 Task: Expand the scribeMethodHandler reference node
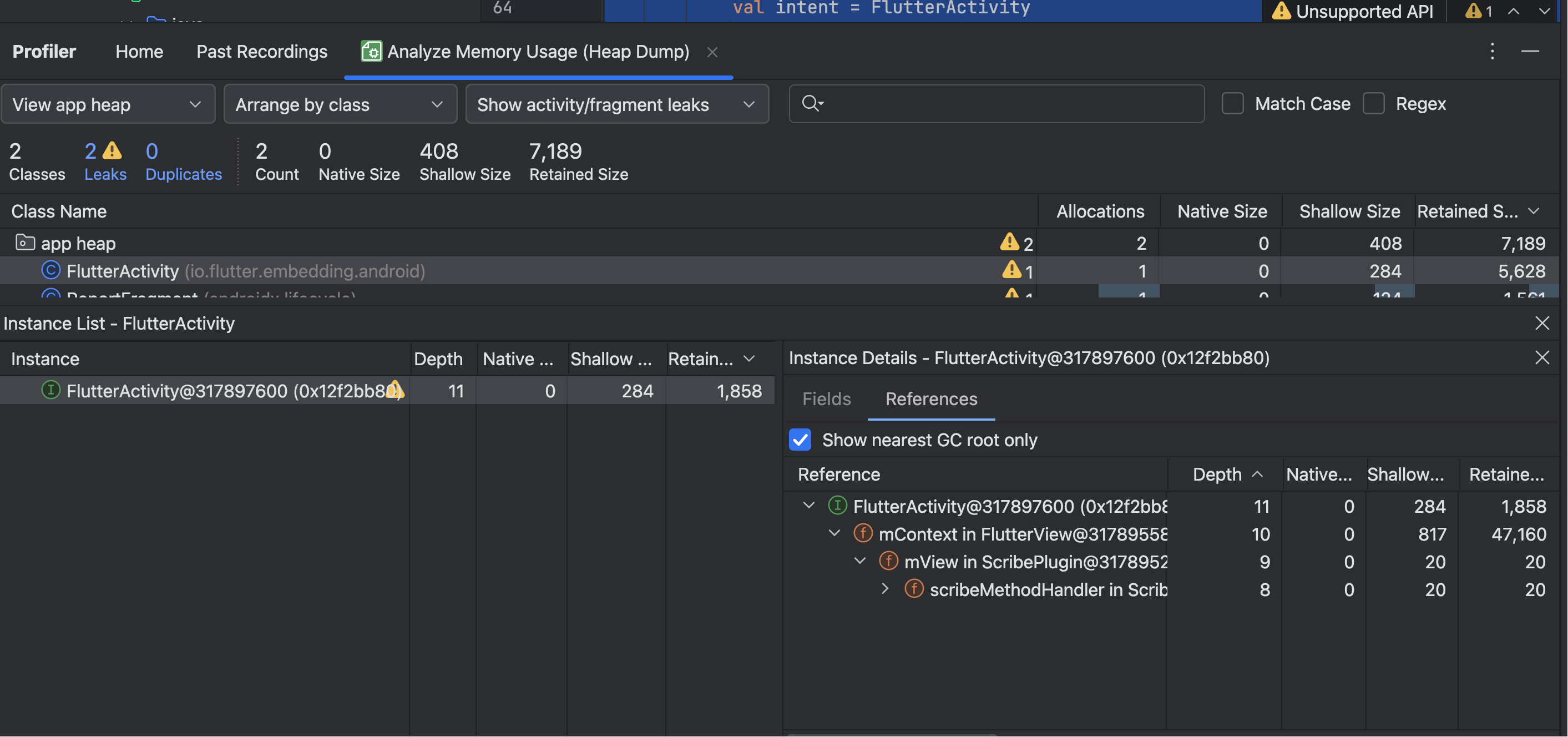tap(885, 589)
